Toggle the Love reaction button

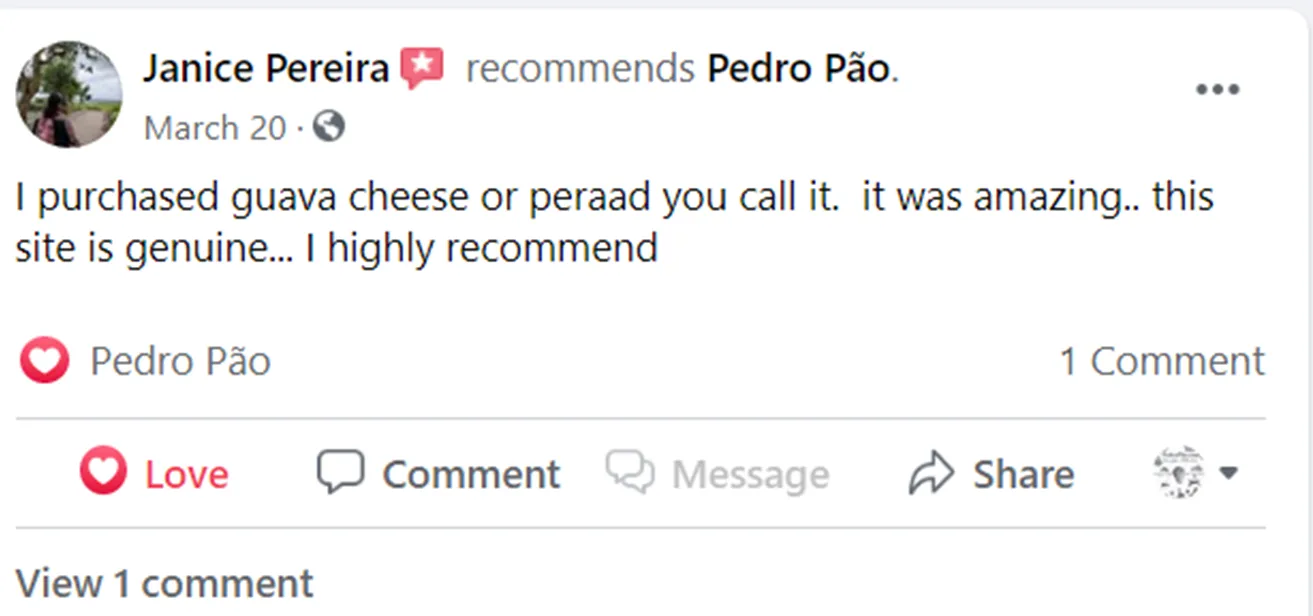(154, 473)
